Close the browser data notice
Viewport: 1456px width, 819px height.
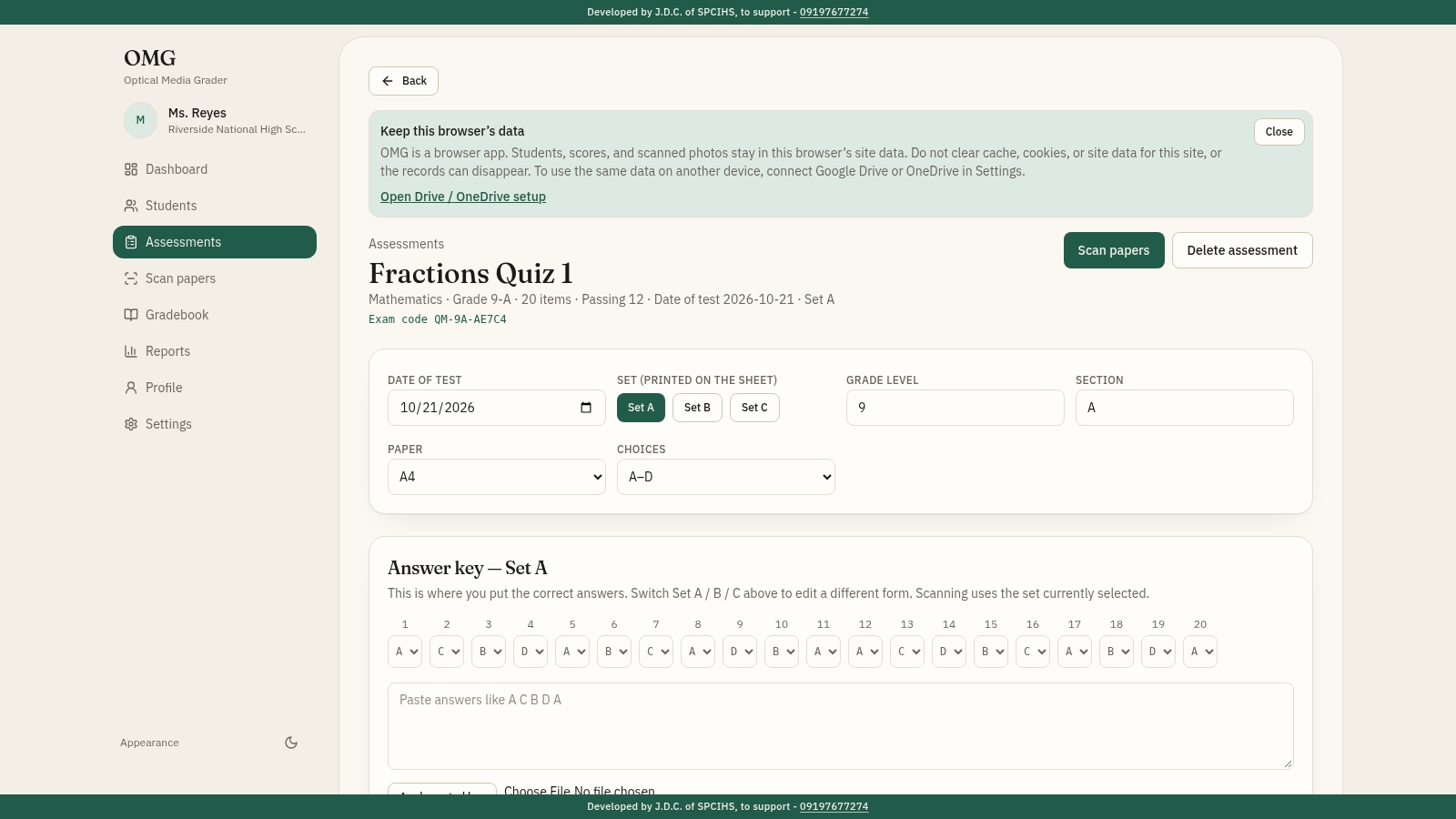tap(1279, 132)
